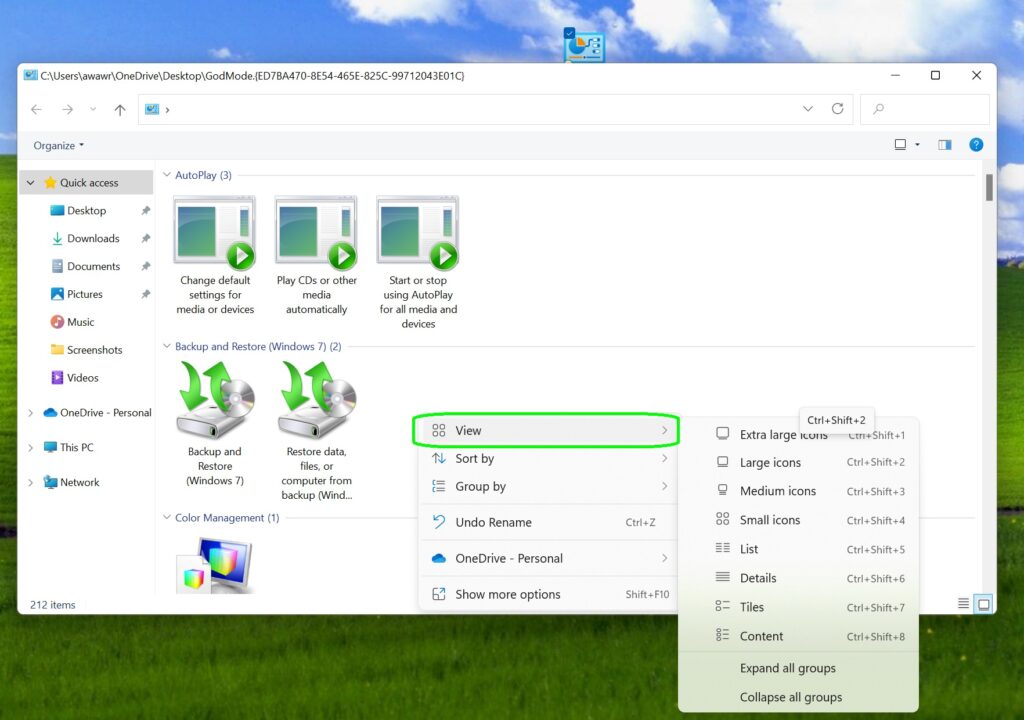
Task: Click the GodMode desktop icon behind window
Action: coord(584,45)
